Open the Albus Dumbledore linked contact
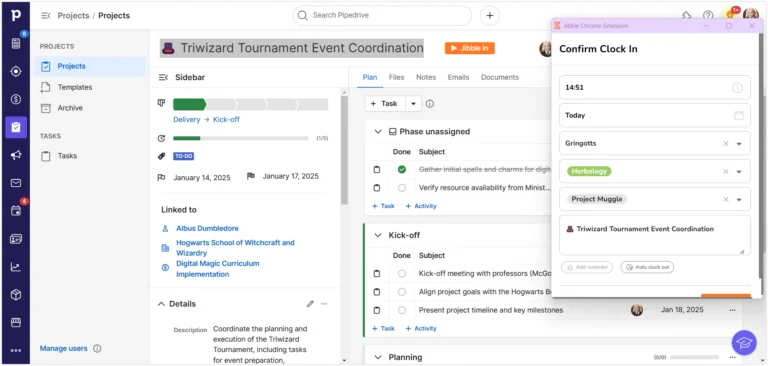Screen dimensions: 768x366 pyautogui.click(x=207, y=228)
